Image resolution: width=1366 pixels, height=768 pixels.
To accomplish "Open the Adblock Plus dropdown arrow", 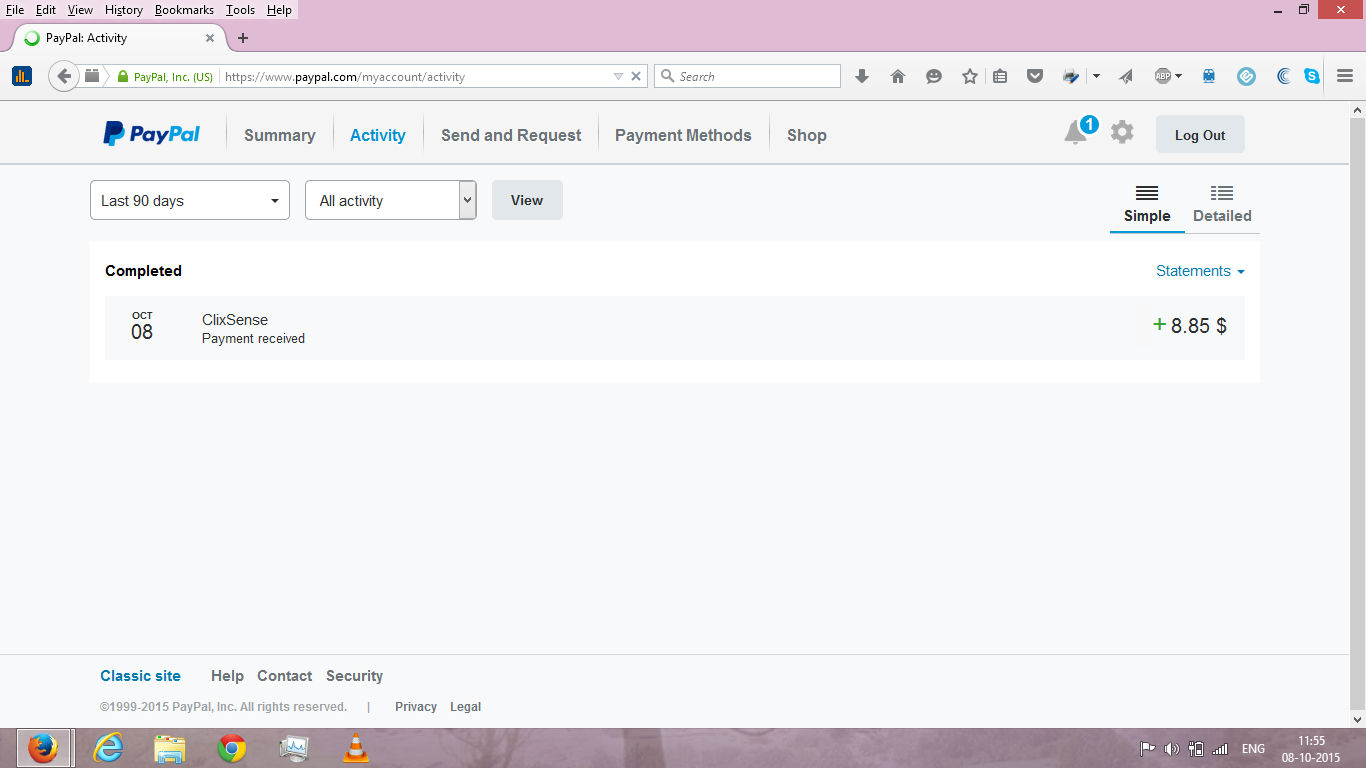I will [x=1178, y=76].
